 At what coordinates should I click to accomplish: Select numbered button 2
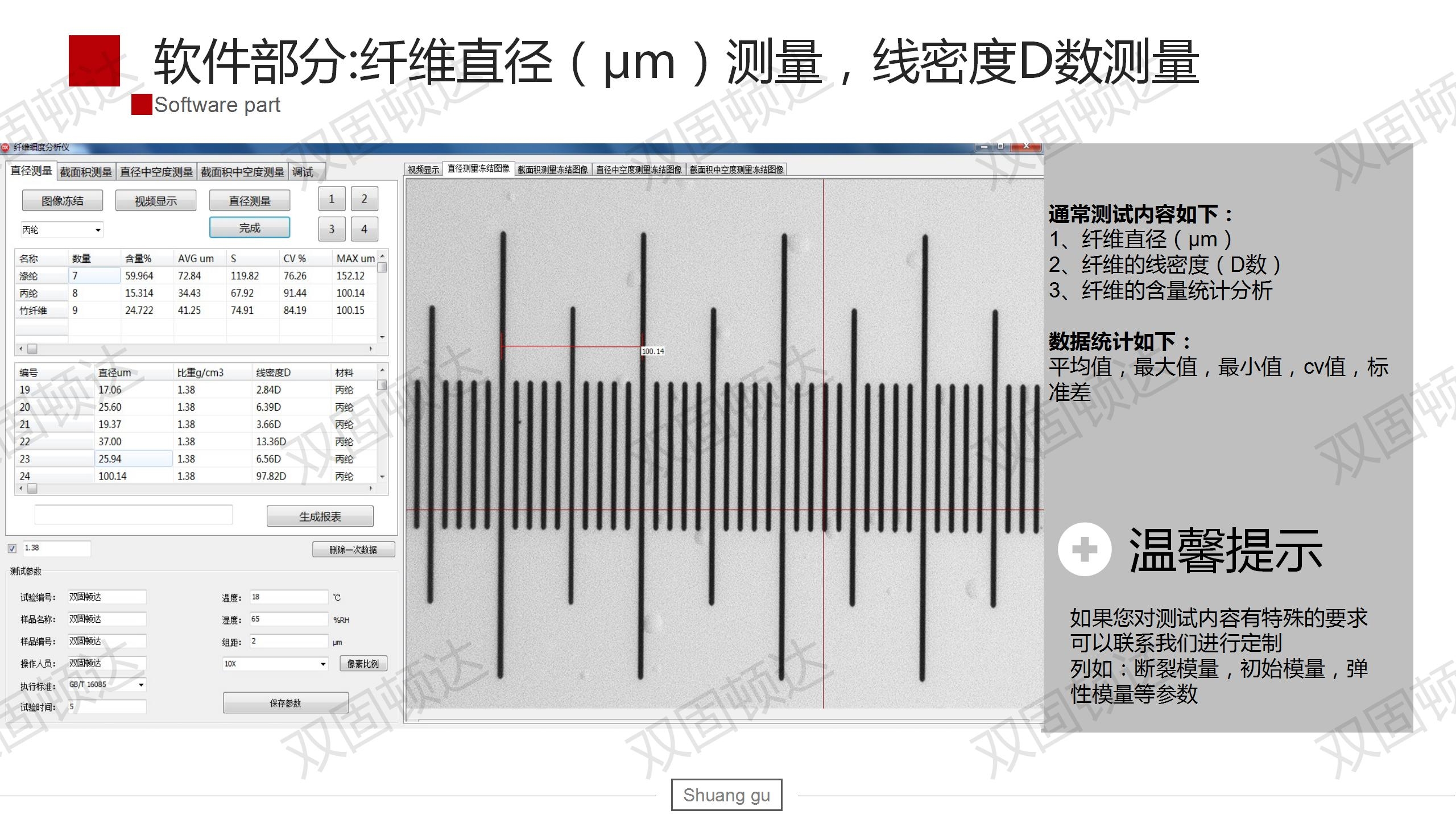(364, 199)
